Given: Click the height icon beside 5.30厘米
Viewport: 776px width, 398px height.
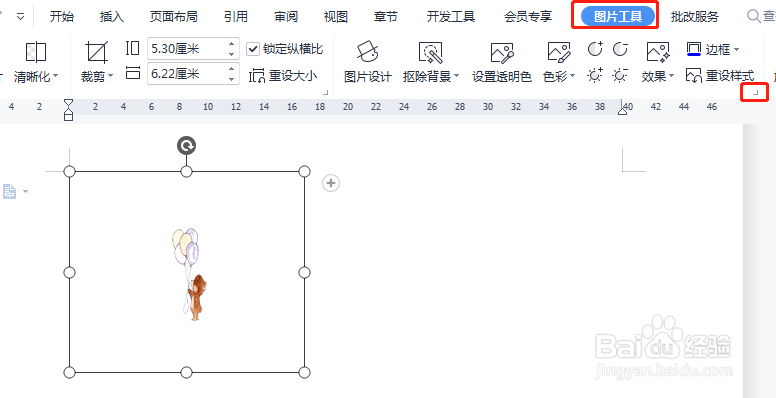Looking at the screenshot, I should tap(133, 48).
